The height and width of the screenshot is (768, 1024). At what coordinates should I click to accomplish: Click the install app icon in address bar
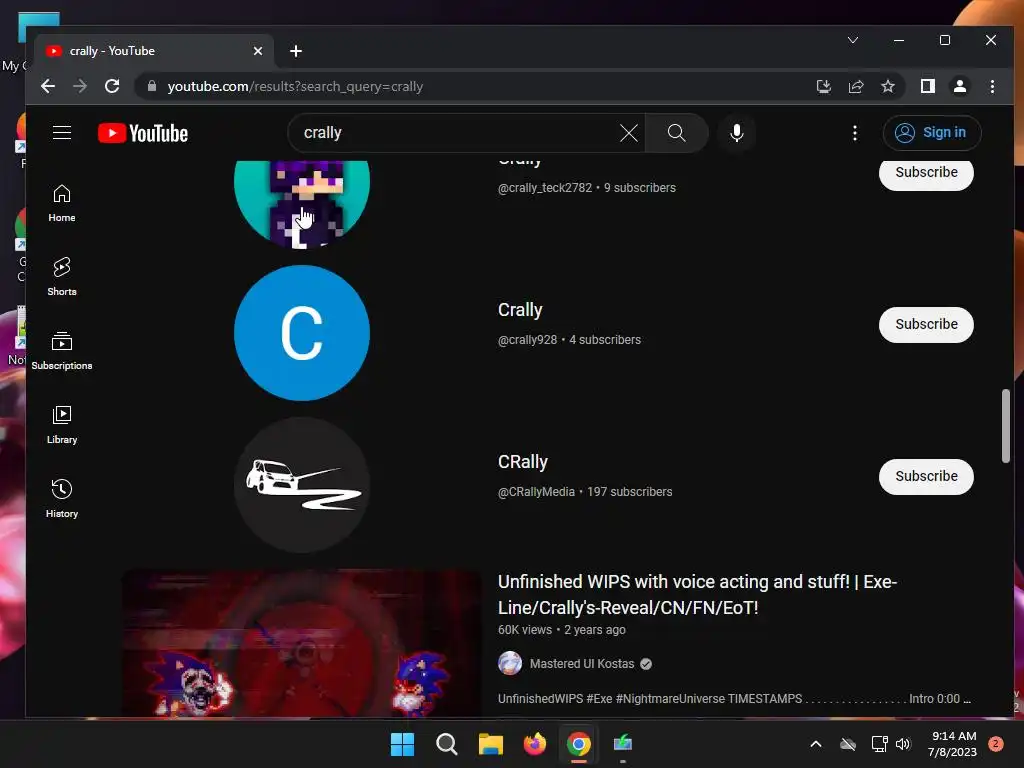(x=824, y=86)
